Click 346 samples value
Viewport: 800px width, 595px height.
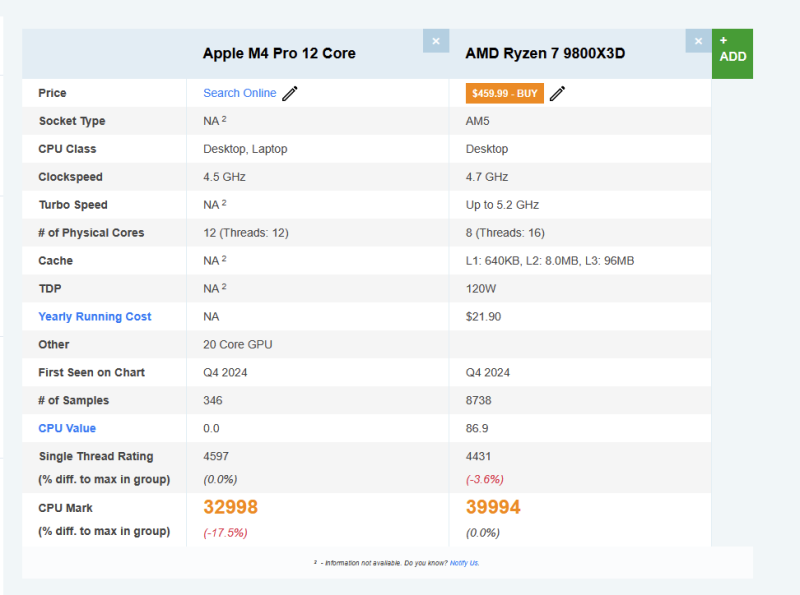pos(213,401)
